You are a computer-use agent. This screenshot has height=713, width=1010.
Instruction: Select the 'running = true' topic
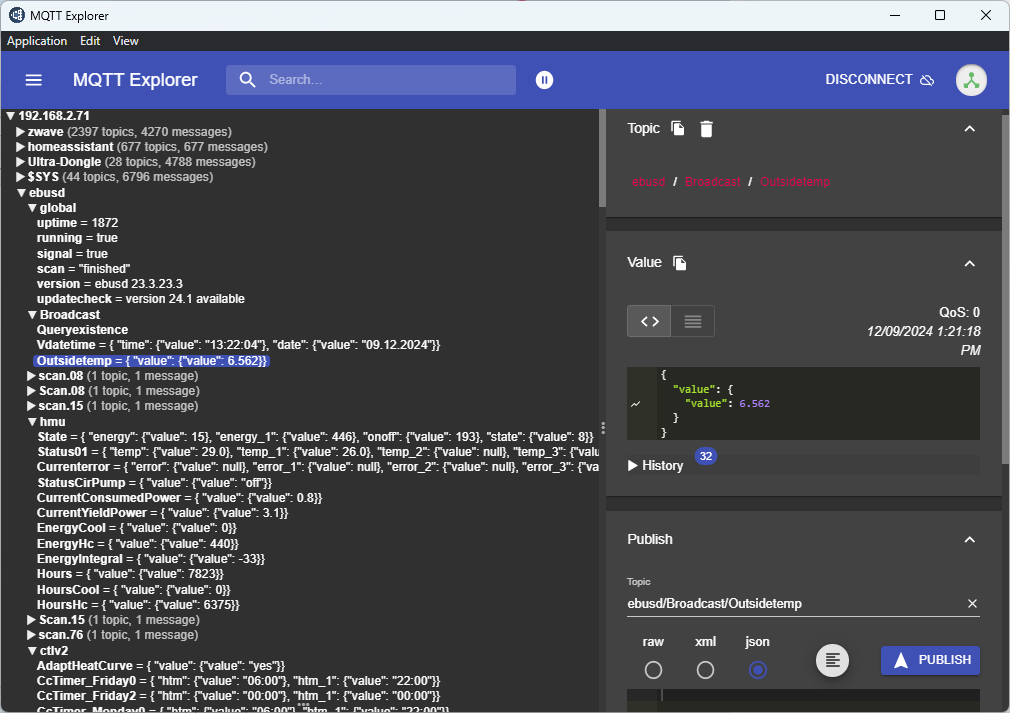[77, 238]
